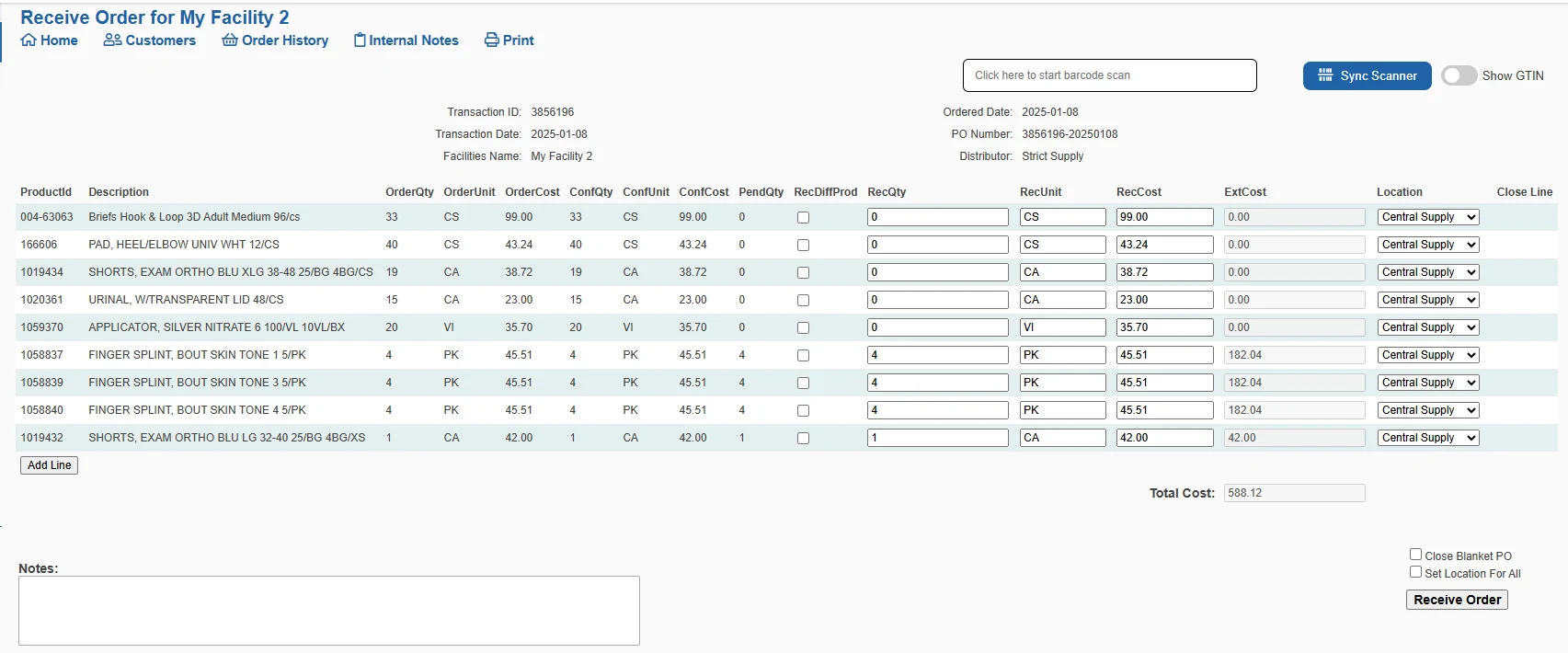Click distributor name Strict Supply

coord(1053,156)
